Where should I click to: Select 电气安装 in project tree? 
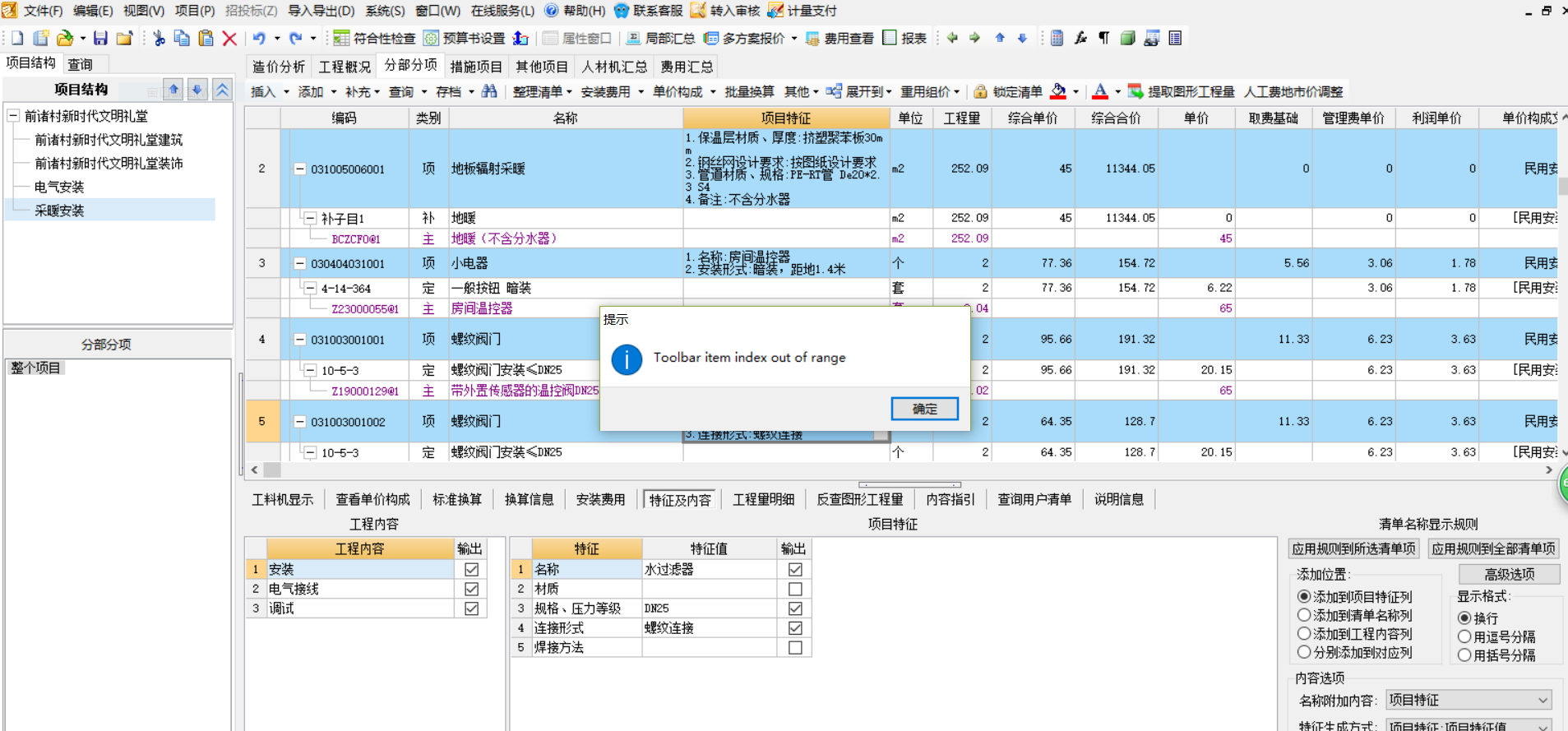(59, 187)
